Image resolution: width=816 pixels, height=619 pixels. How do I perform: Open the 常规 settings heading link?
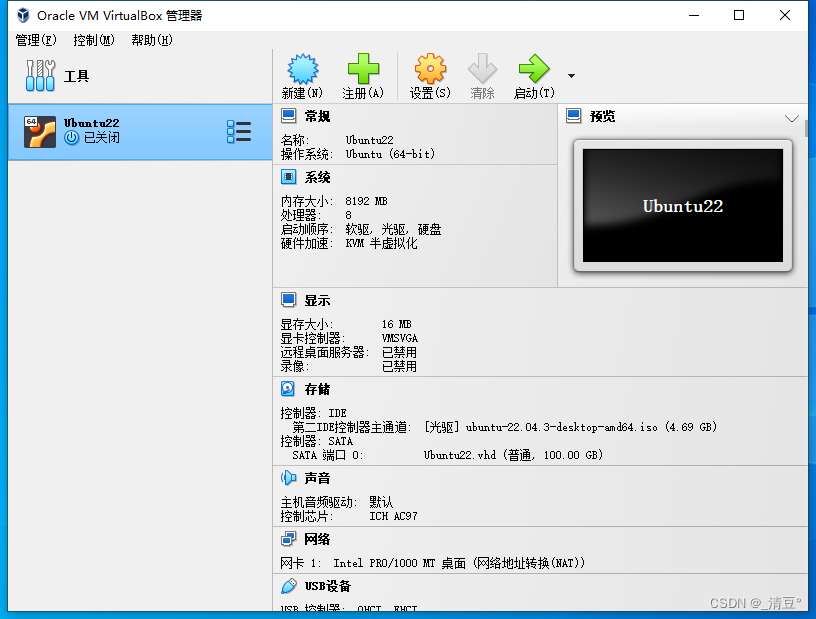point(317,116)
